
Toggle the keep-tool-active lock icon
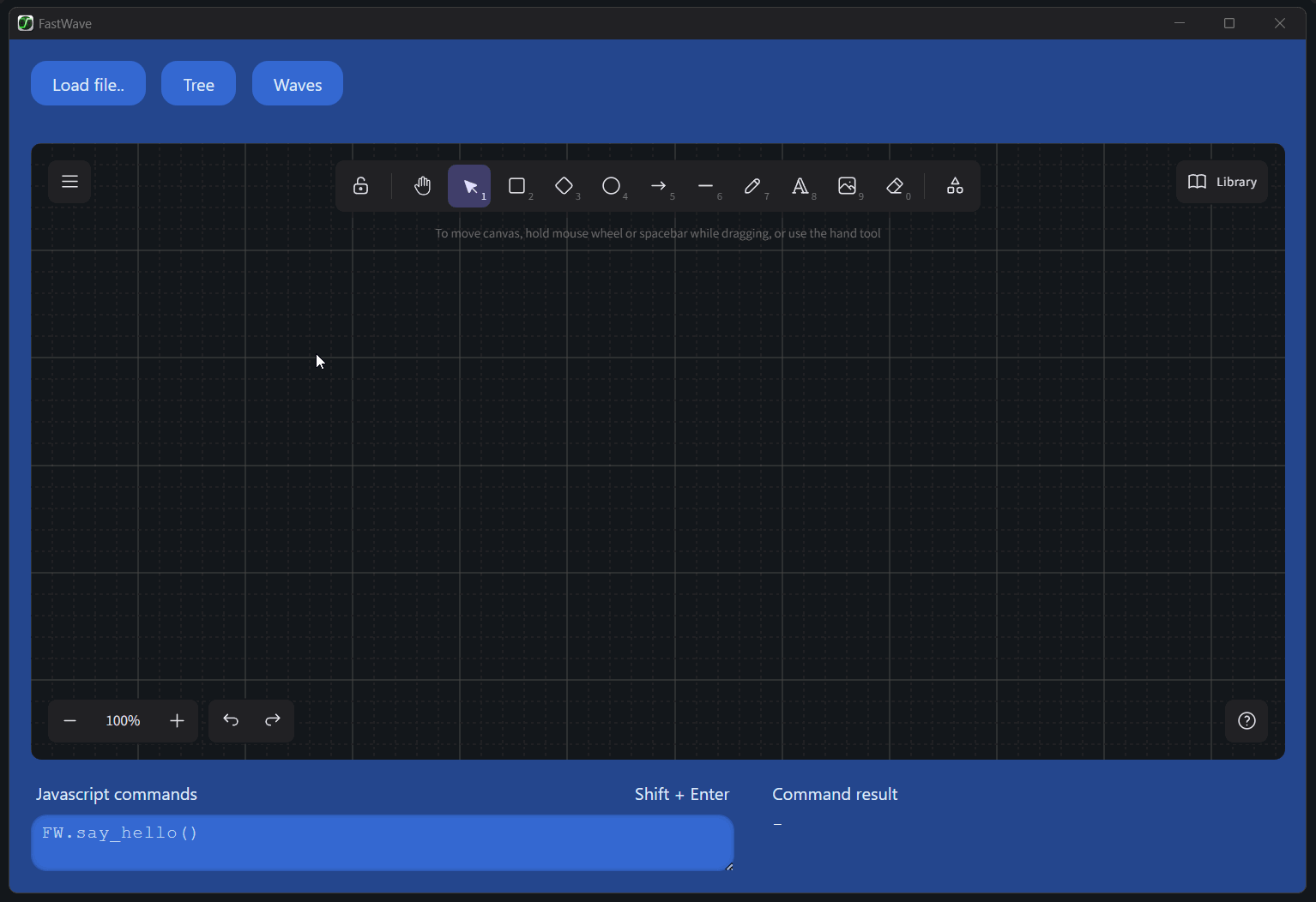pos(361,186)
